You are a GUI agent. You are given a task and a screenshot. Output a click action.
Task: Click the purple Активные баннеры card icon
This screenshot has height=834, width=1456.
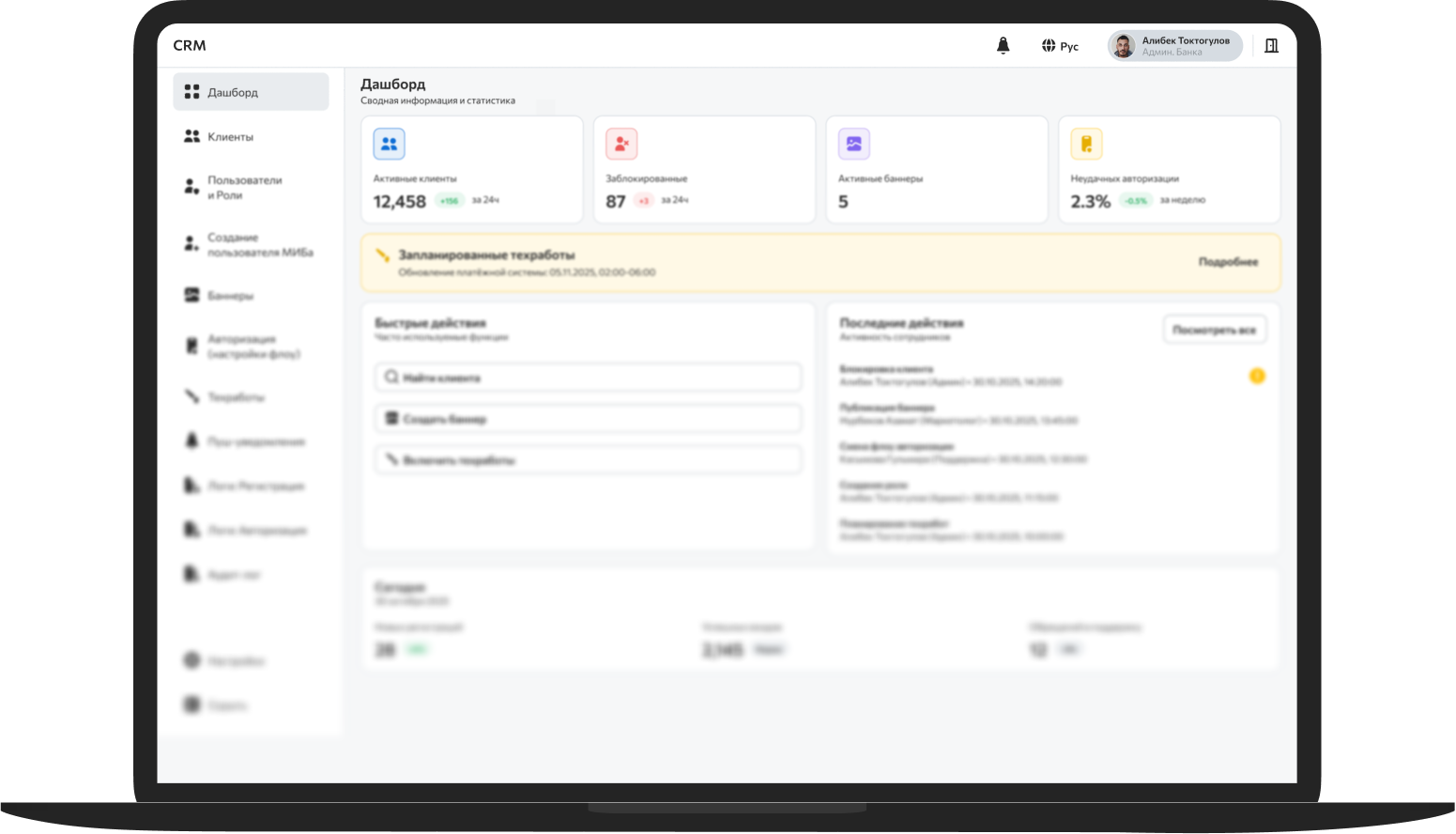(x=853, y=143)
